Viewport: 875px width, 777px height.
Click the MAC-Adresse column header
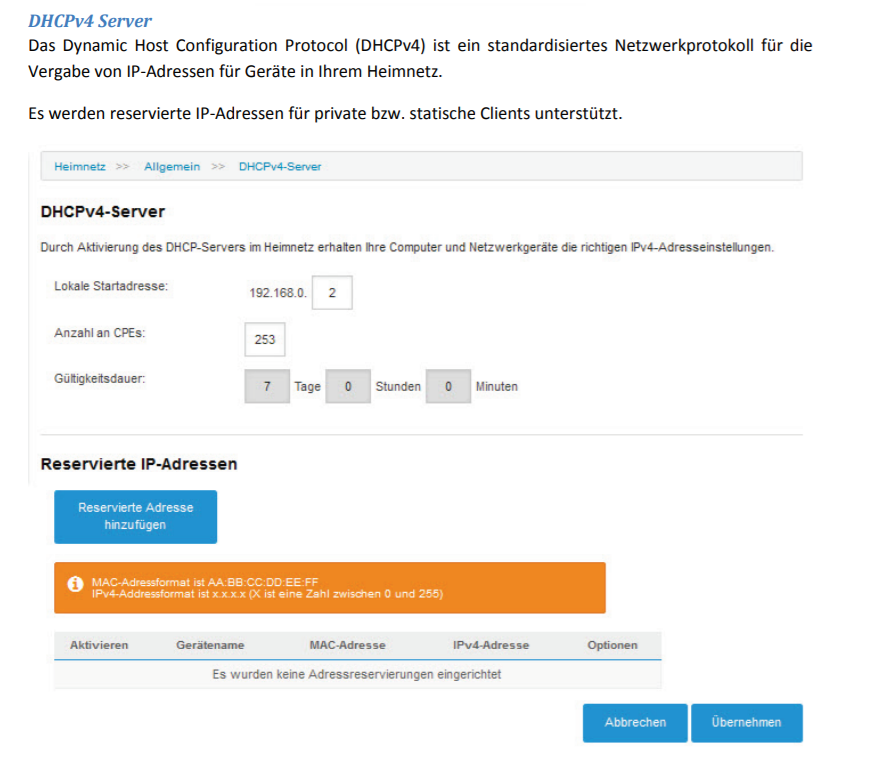[348, 645]
